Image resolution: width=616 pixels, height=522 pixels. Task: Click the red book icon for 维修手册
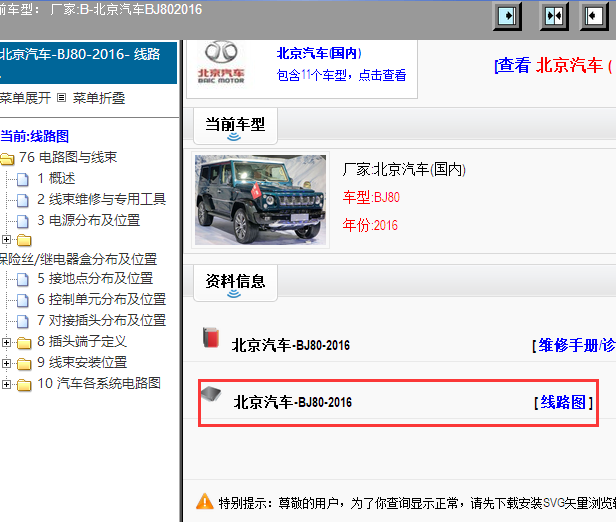211,337
